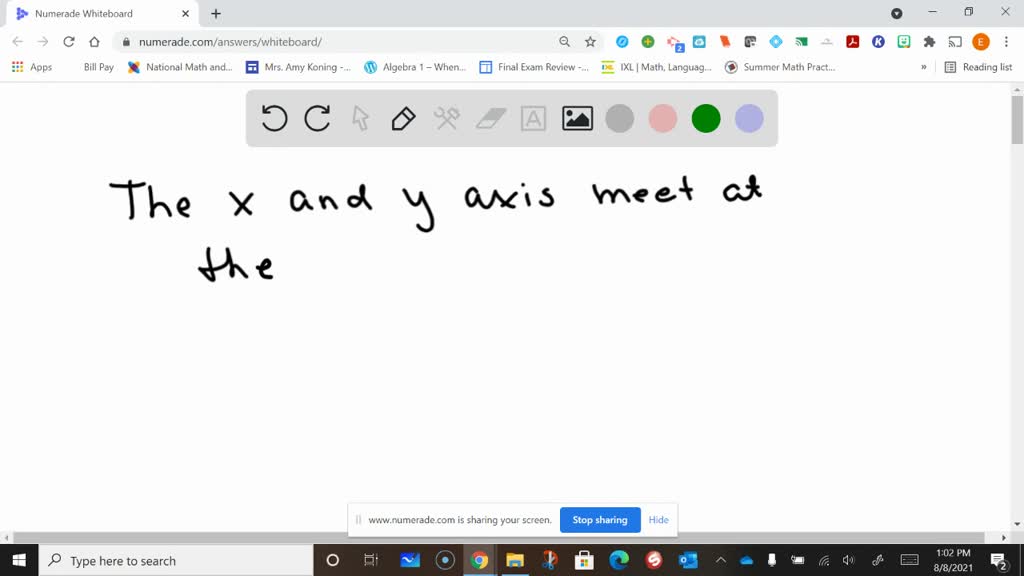Bookmark this page with the star
The height and width of the screenshot is (576, 1024).
pyautogui.click(x=590, y=42)
